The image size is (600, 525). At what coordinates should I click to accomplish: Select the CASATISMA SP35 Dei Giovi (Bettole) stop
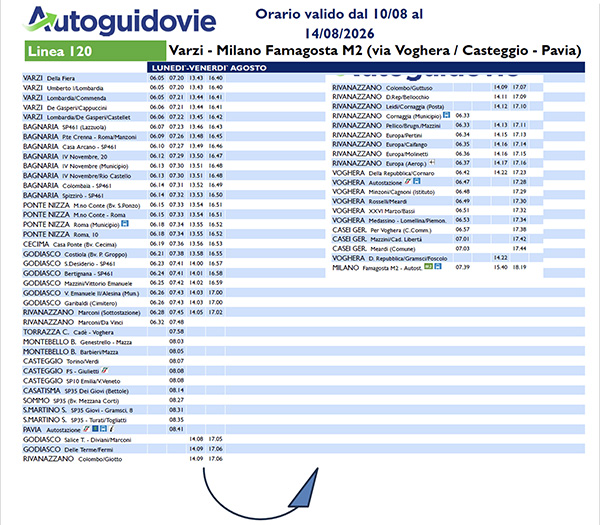click(x=76, y=391)
